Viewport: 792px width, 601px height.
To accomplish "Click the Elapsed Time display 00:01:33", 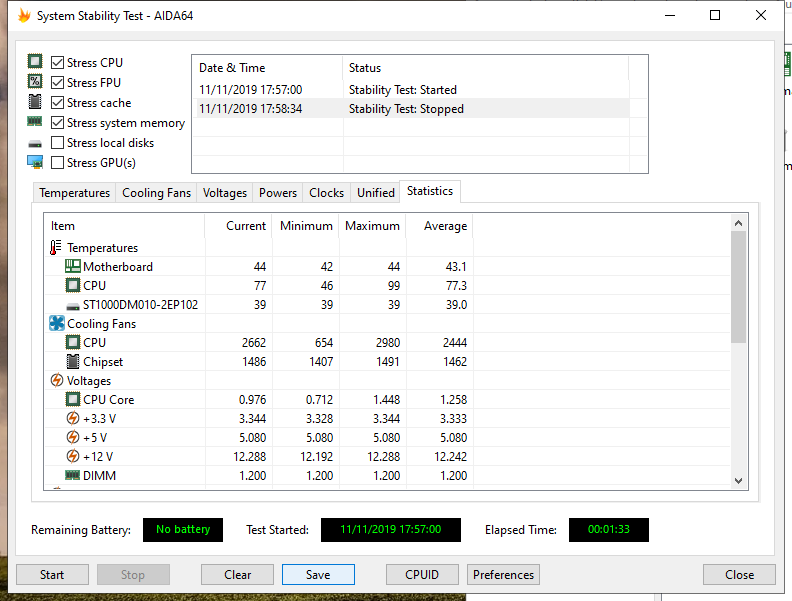I will [609, 530].
